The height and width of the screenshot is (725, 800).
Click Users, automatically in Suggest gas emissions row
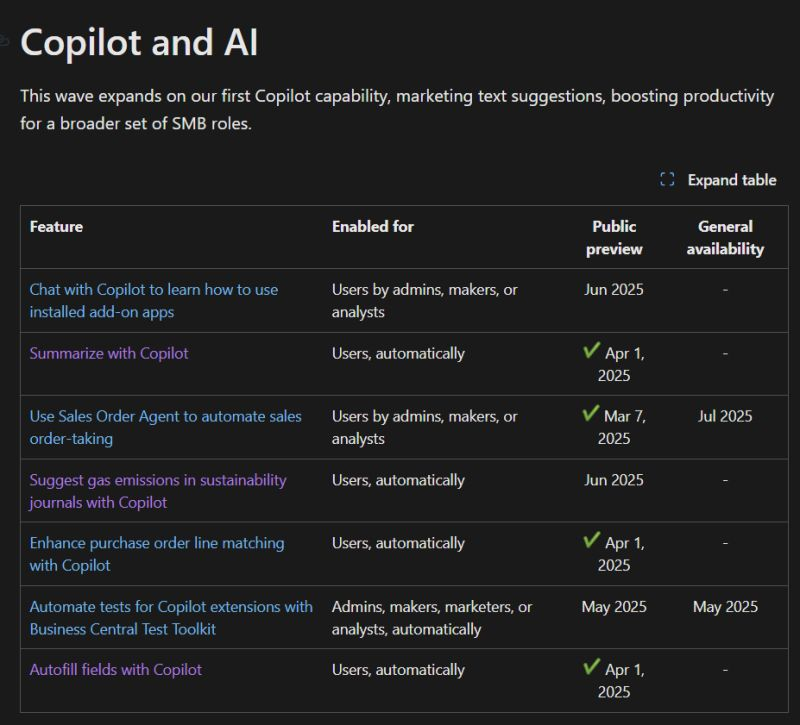pyautogui.click(x=398, y=480)
